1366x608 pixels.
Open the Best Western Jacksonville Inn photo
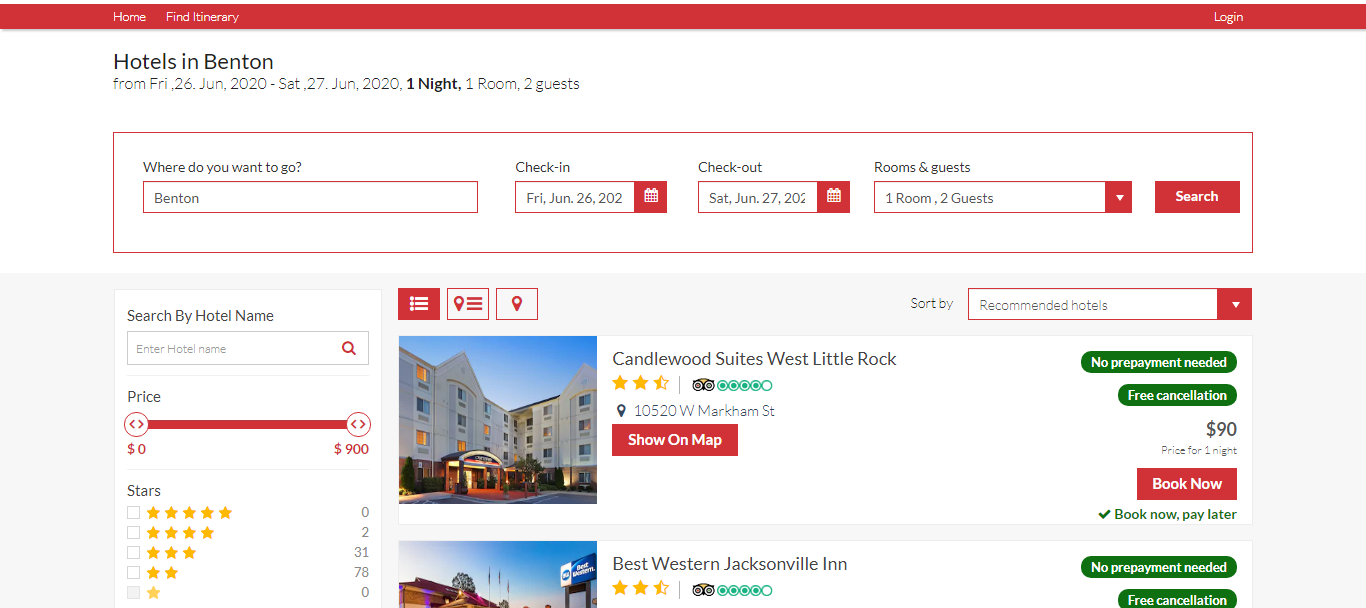498,575
